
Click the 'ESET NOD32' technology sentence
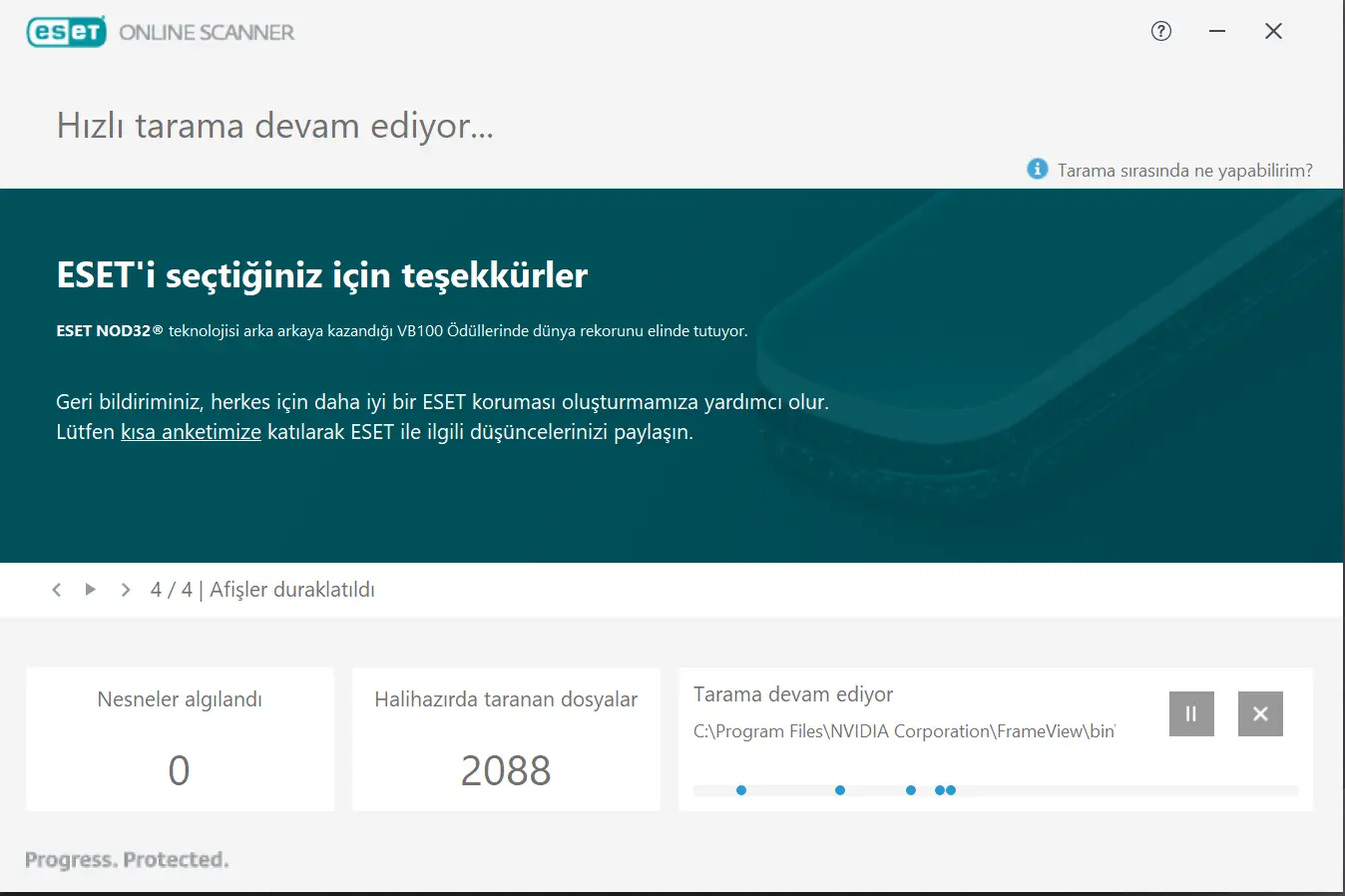[x=402, y=331]
